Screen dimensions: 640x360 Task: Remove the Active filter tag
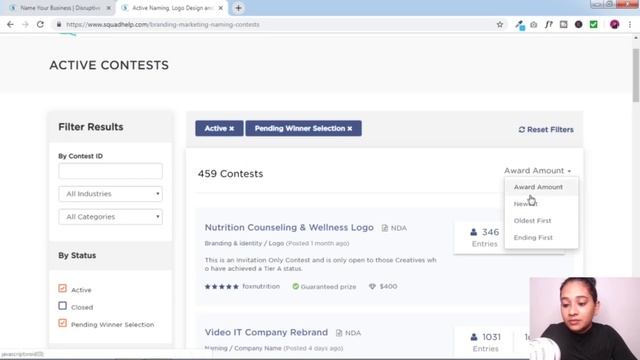tap(231, 129)
